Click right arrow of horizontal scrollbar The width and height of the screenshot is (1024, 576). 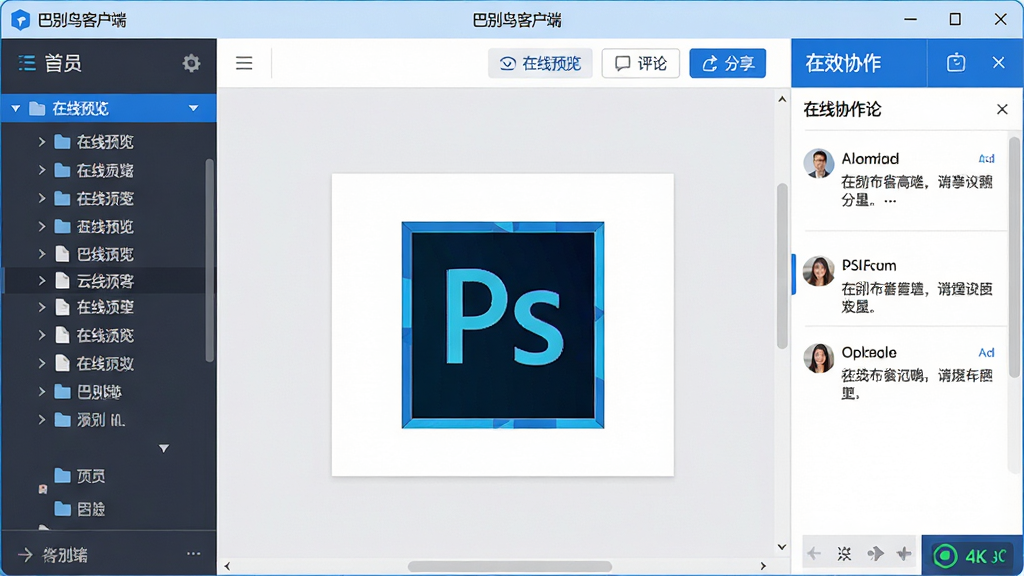(763, 566)
